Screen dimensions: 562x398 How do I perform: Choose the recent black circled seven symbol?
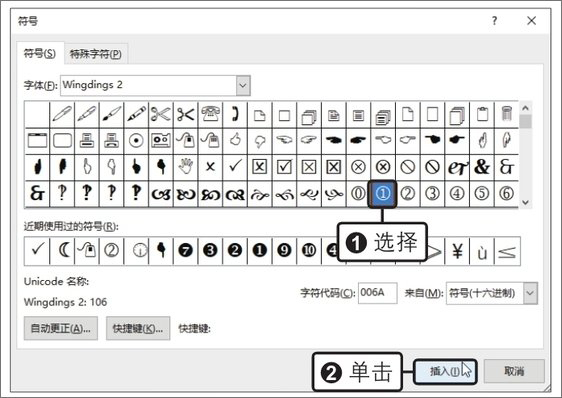(x=186, y=250)
